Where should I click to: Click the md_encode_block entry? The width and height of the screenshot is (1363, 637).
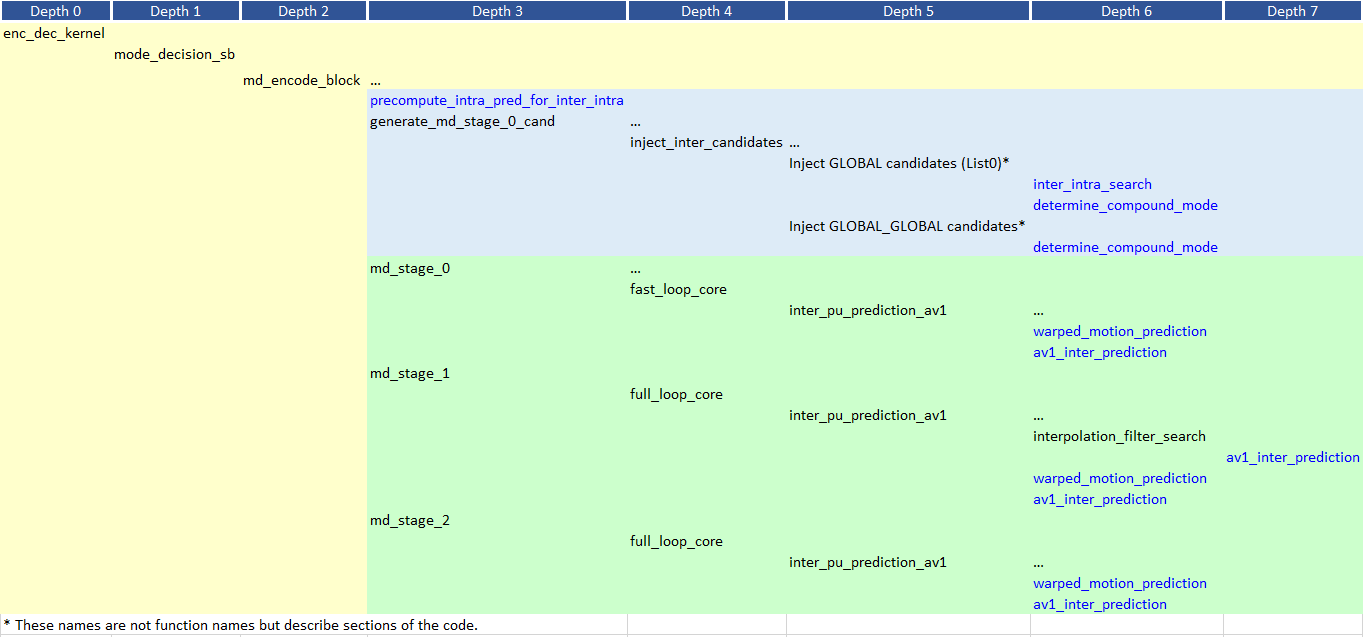tap(301, 80)
